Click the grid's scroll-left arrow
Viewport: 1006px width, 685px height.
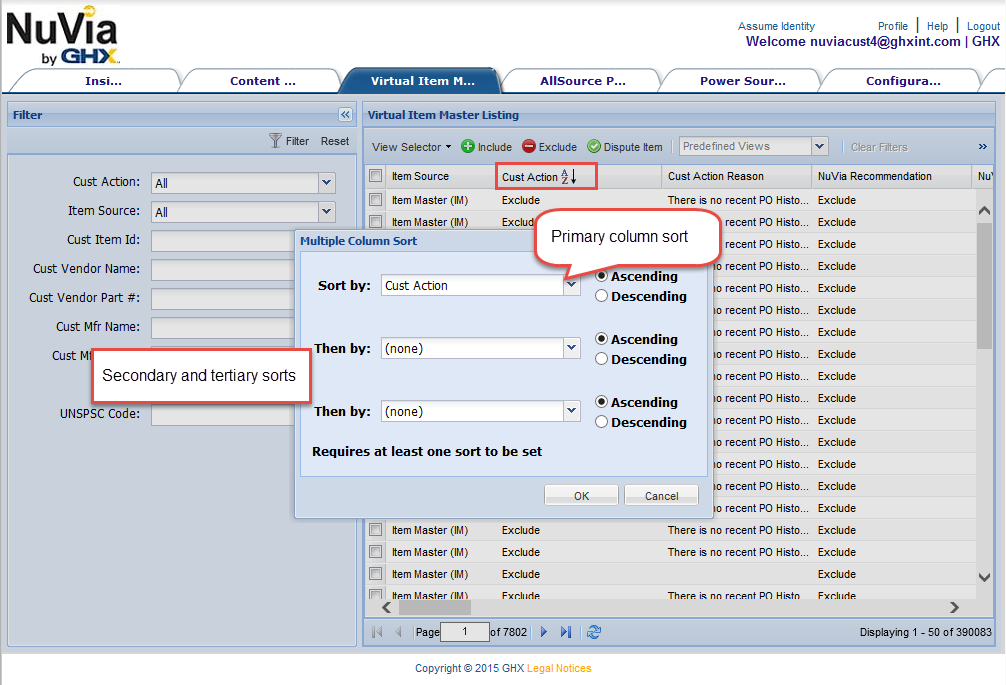click(386, 607)
